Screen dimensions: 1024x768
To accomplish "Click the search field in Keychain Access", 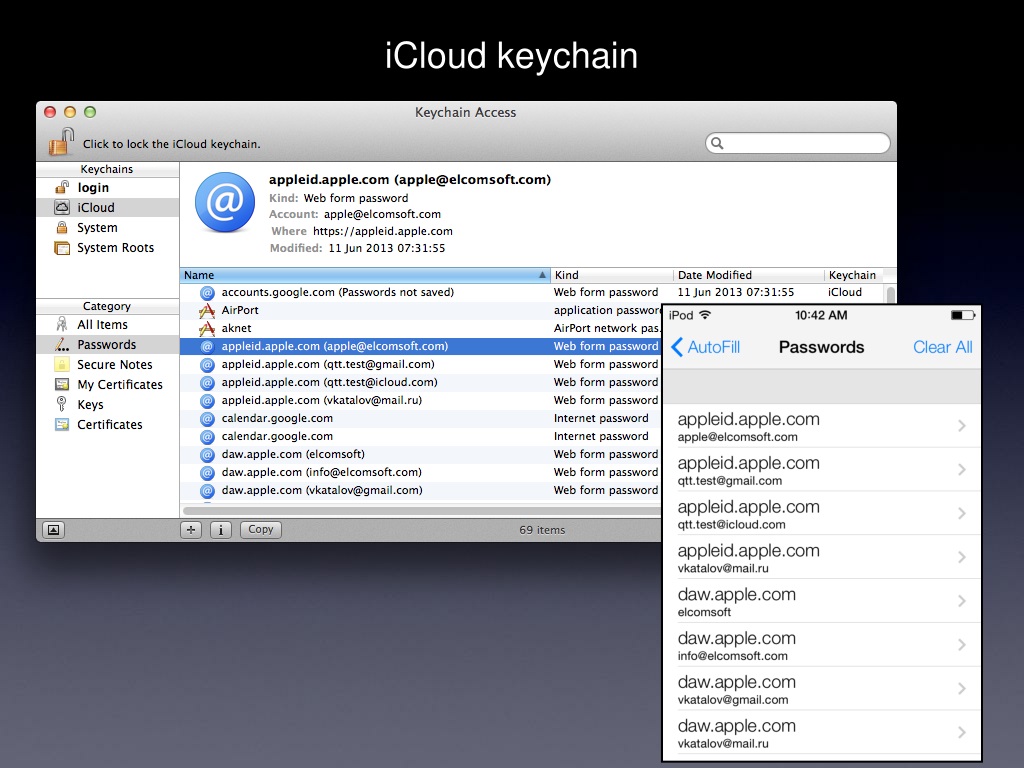I will coord(797,143).
